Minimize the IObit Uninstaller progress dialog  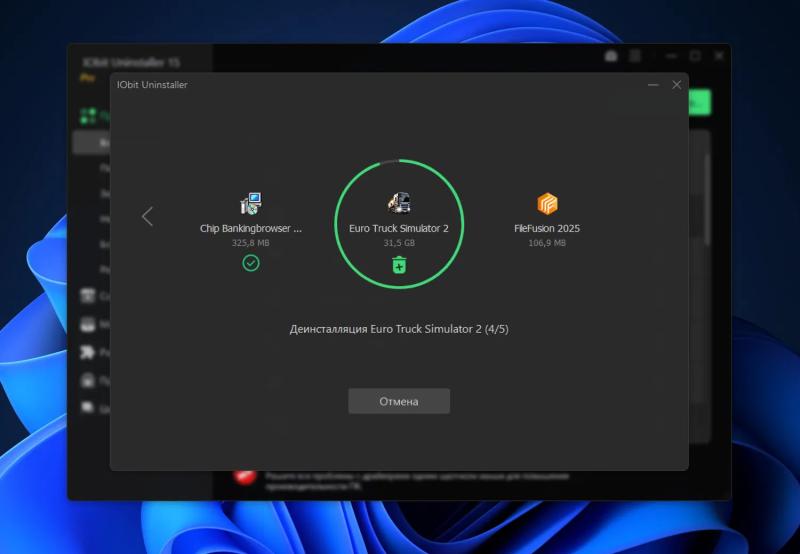click(x=653, y=85)
